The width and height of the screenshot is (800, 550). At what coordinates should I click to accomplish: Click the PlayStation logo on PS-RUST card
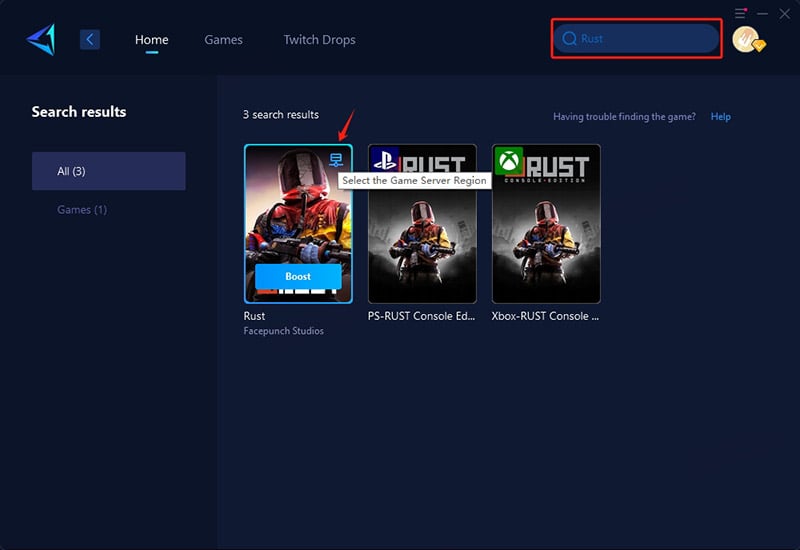click(385, 159)
